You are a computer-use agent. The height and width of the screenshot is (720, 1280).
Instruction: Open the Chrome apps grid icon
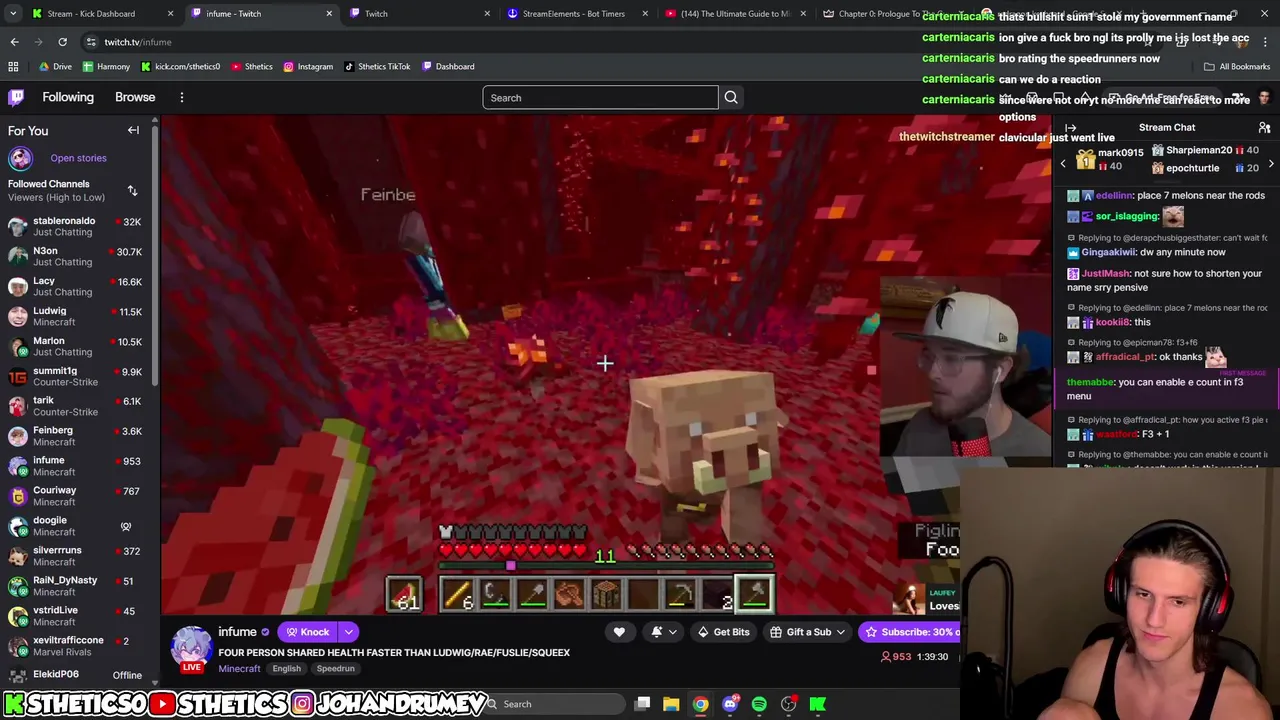(13, 66)
